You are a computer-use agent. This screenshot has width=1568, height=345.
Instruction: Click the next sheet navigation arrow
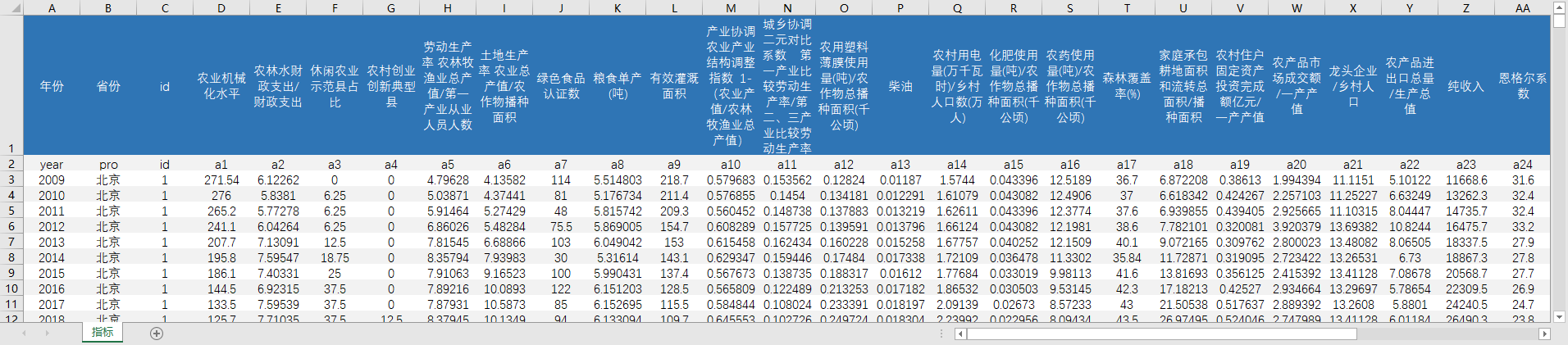(47, 334)
